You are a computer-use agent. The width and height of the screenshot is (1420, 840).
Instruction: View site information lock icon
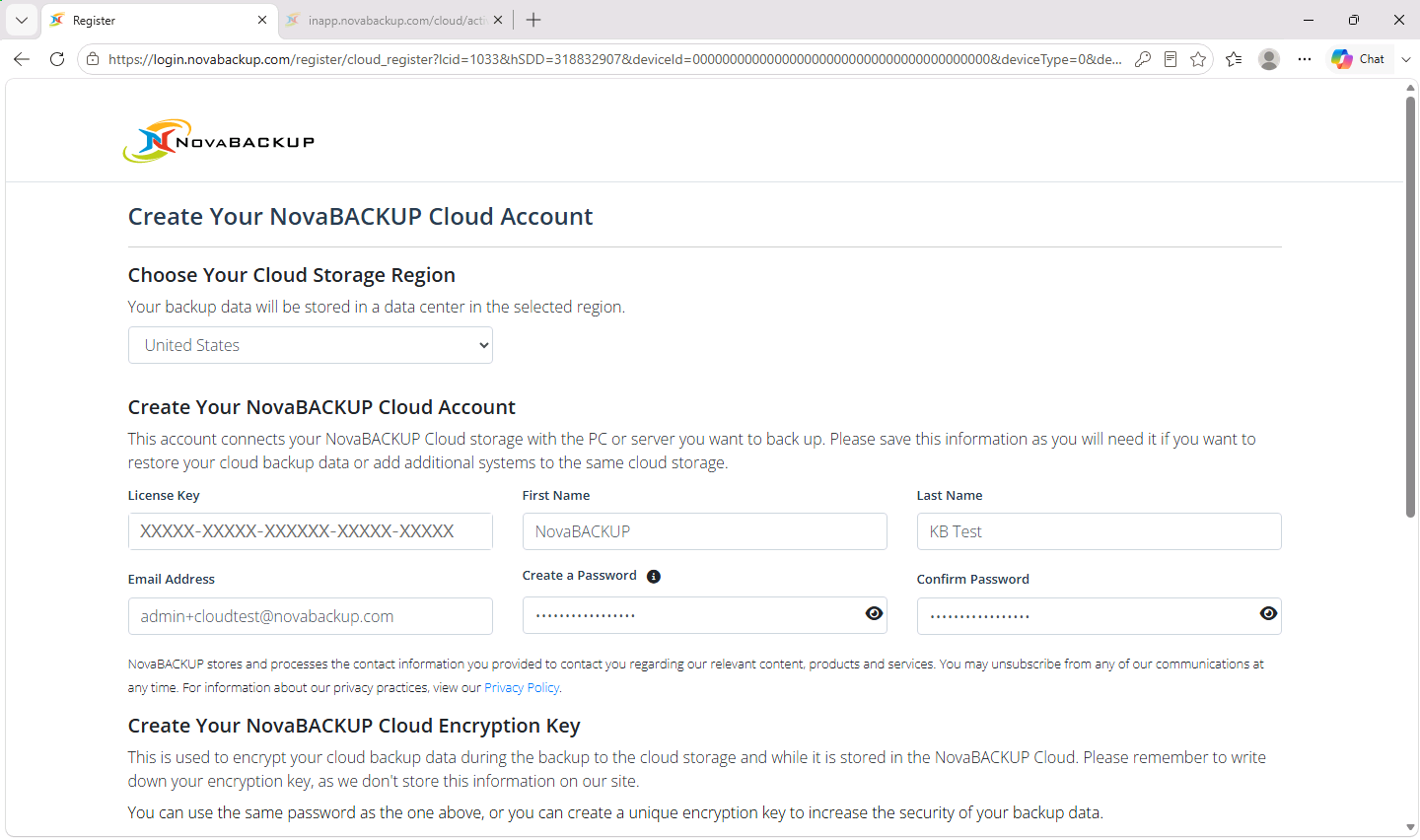click(93, 59)
